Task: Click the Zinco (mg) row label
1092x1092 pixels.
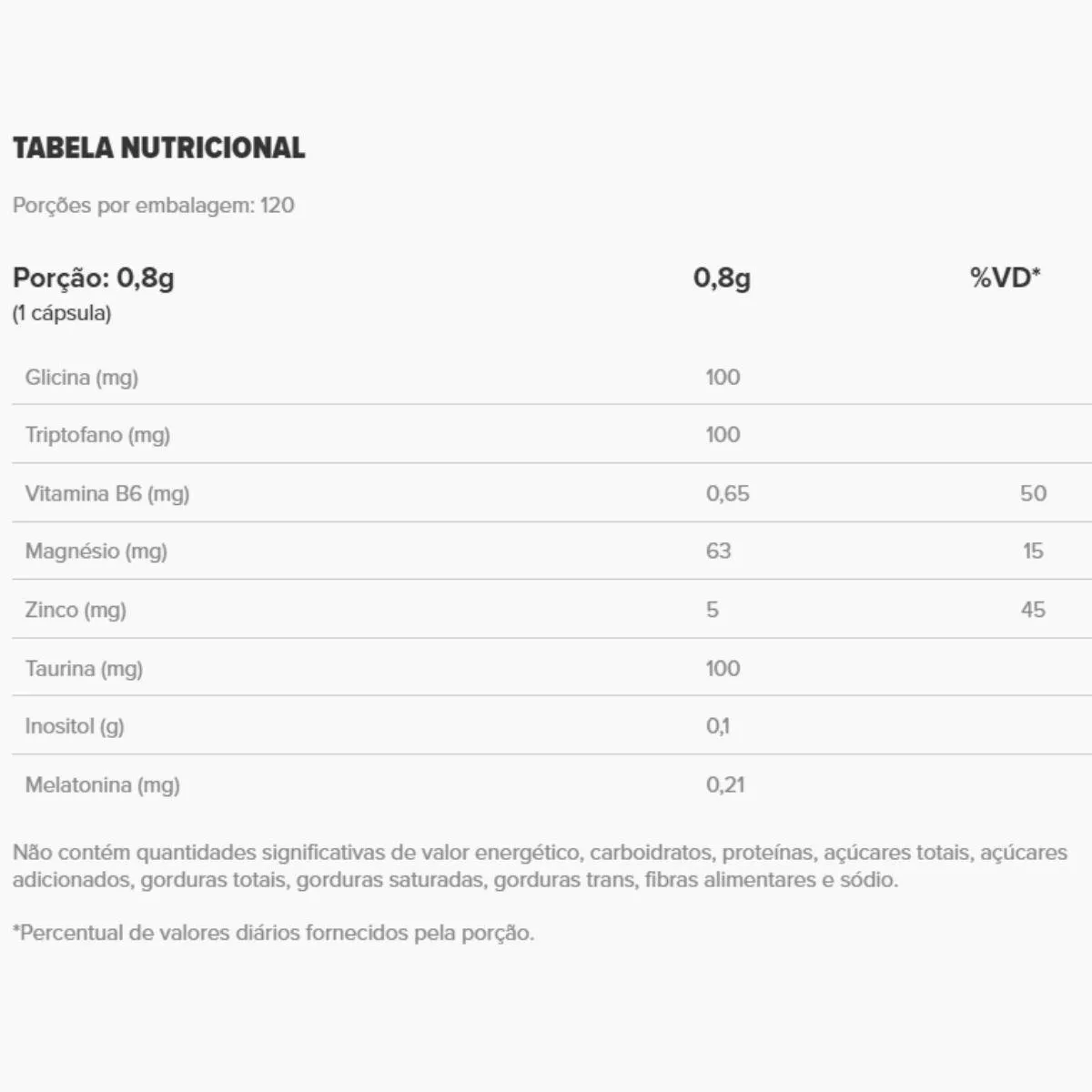Action: click(x=76, y=610)
